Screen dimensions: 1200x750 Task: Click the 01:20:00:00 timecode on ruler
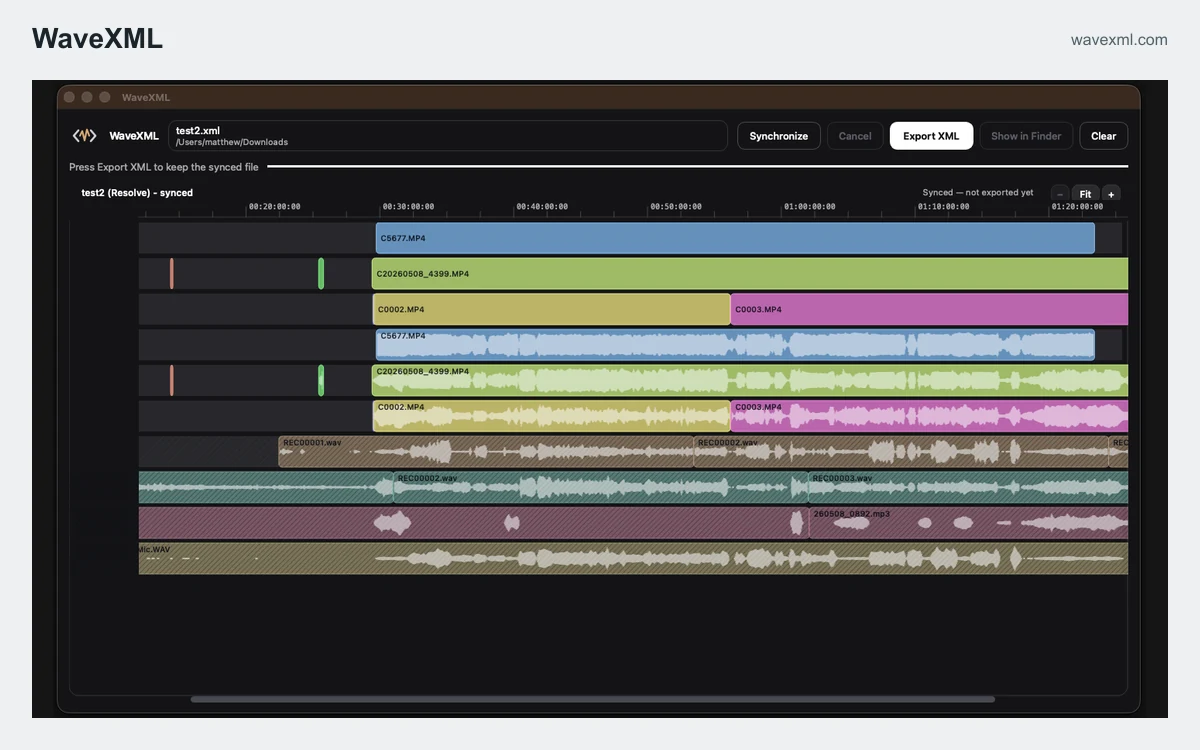pos(1078,207)
